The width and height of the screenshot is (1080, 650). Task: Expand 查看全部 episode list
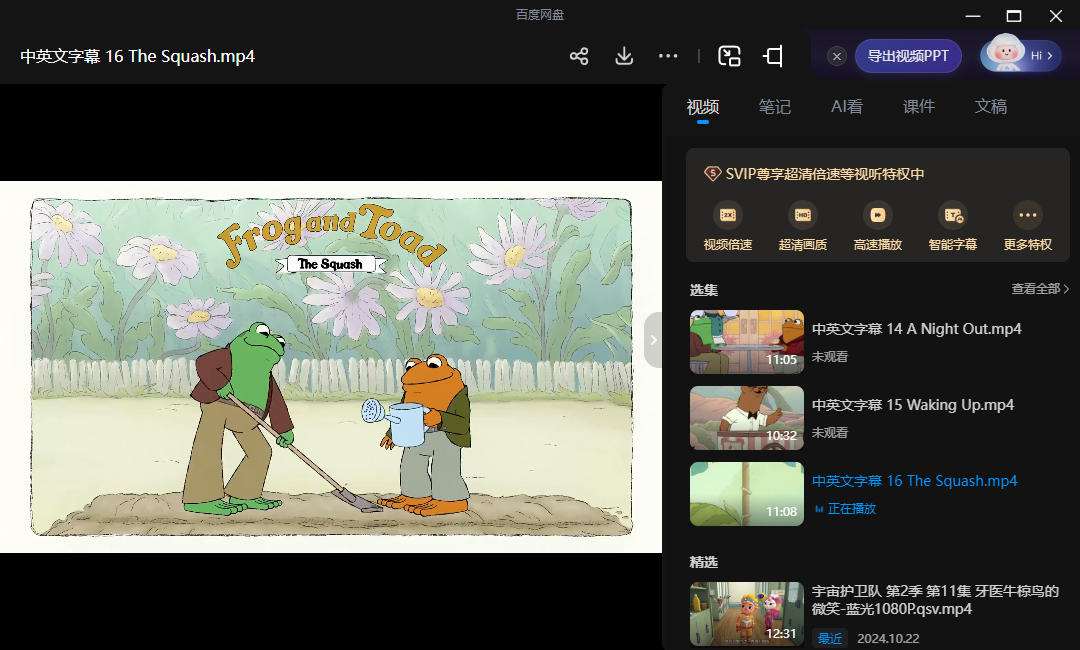[1040, 289]
